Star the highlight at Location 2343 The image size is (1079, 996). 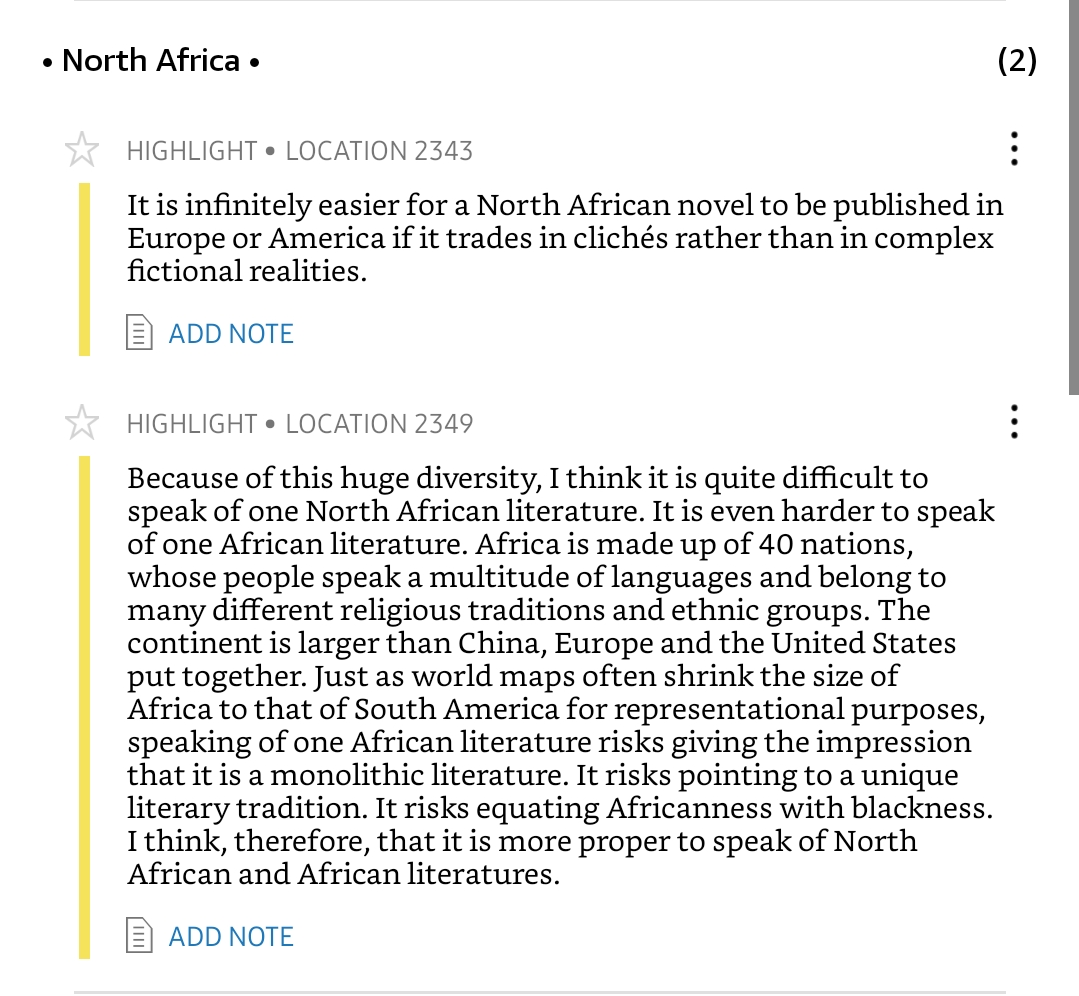(82, 151)
